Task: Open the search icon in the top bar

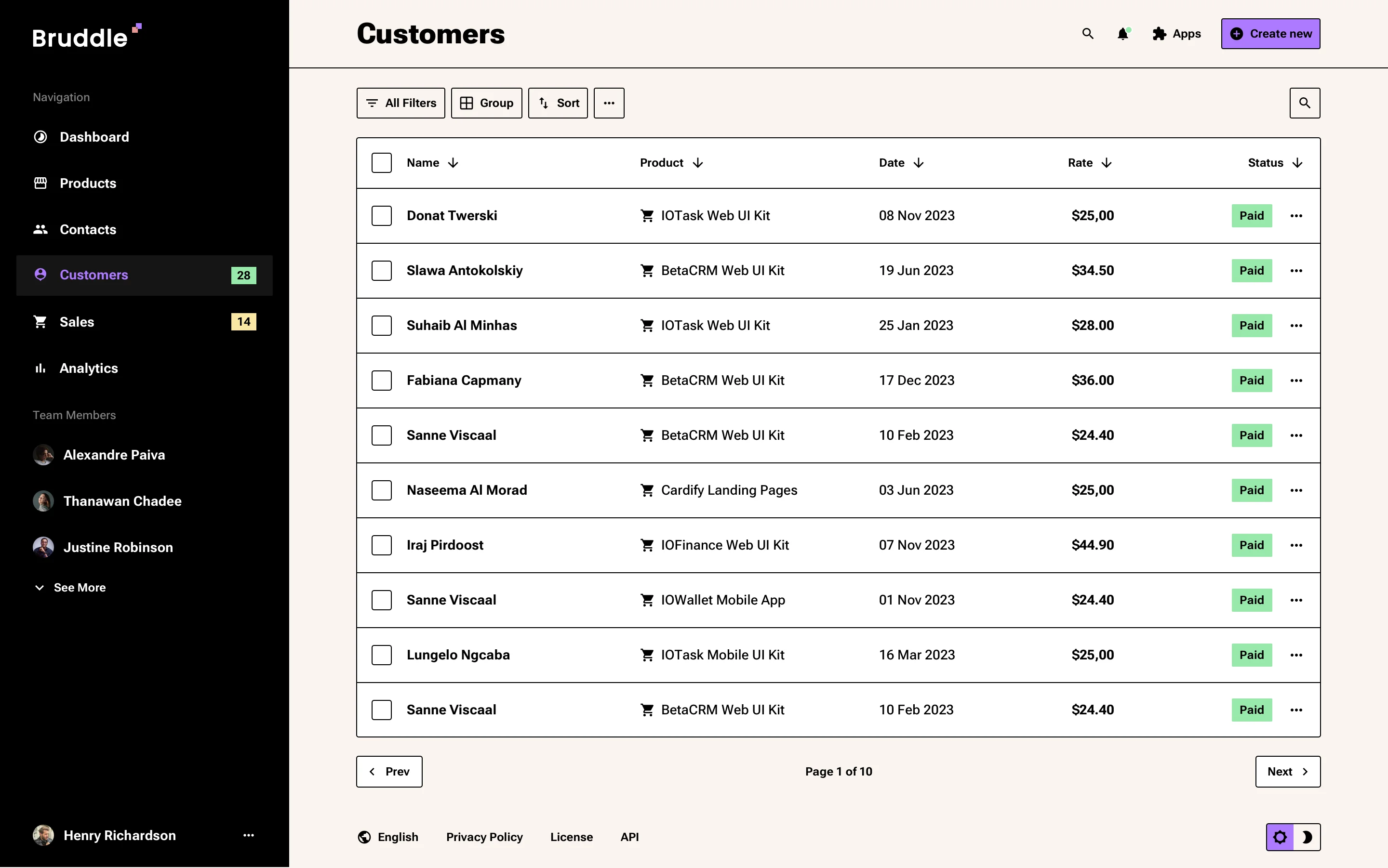Action: pos(1087,34)
